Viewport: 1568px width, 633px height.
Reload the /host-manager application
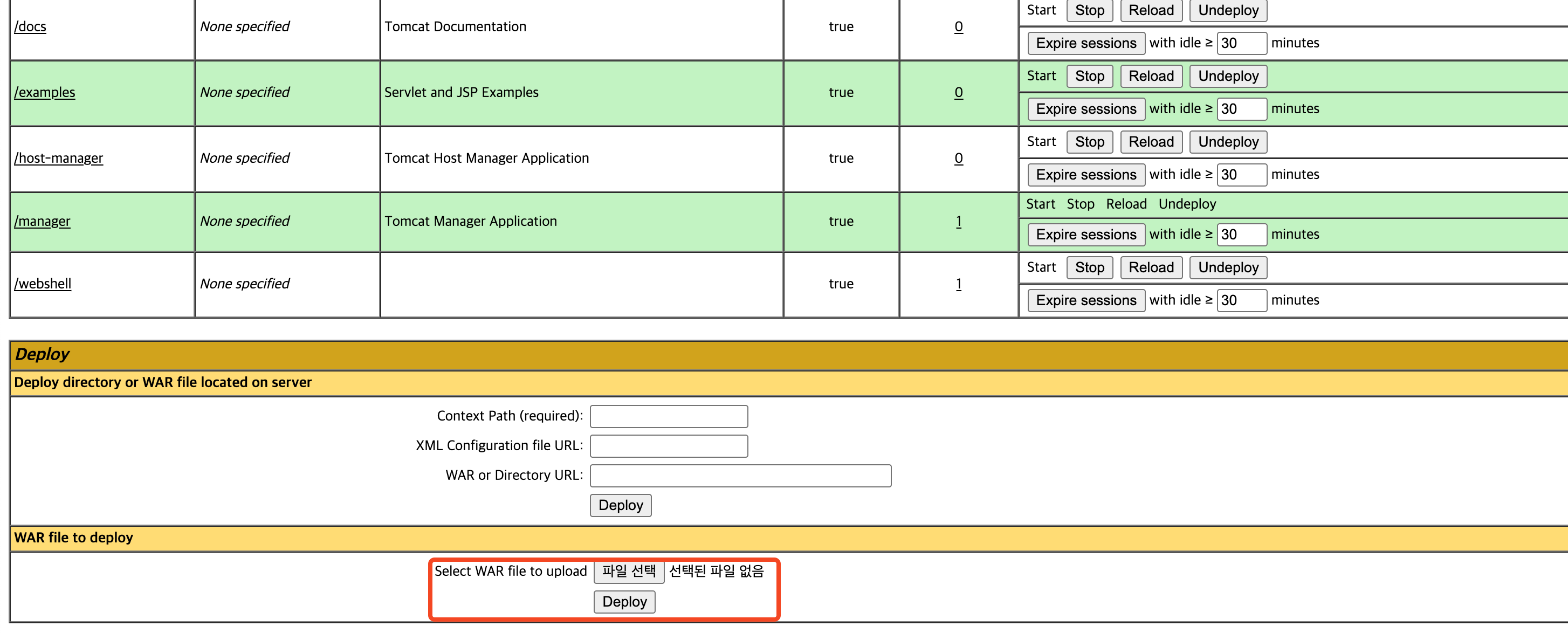(x=1151, y=142)
